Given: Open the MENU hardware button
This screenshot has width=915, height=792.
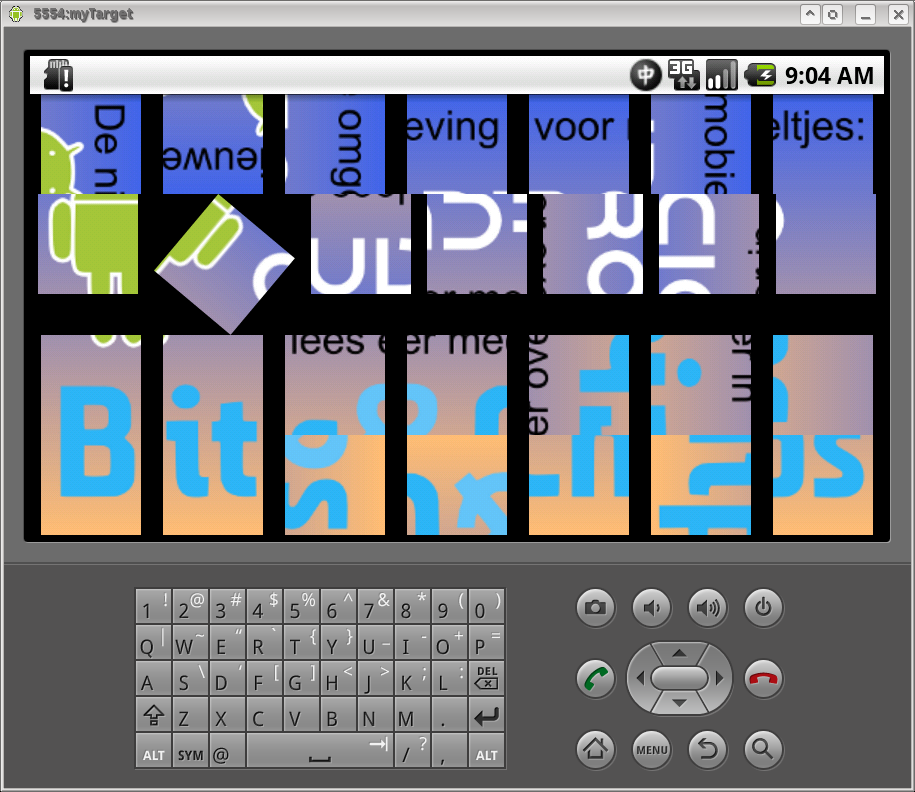Looking at the screenshot, I should pos(651,749).
